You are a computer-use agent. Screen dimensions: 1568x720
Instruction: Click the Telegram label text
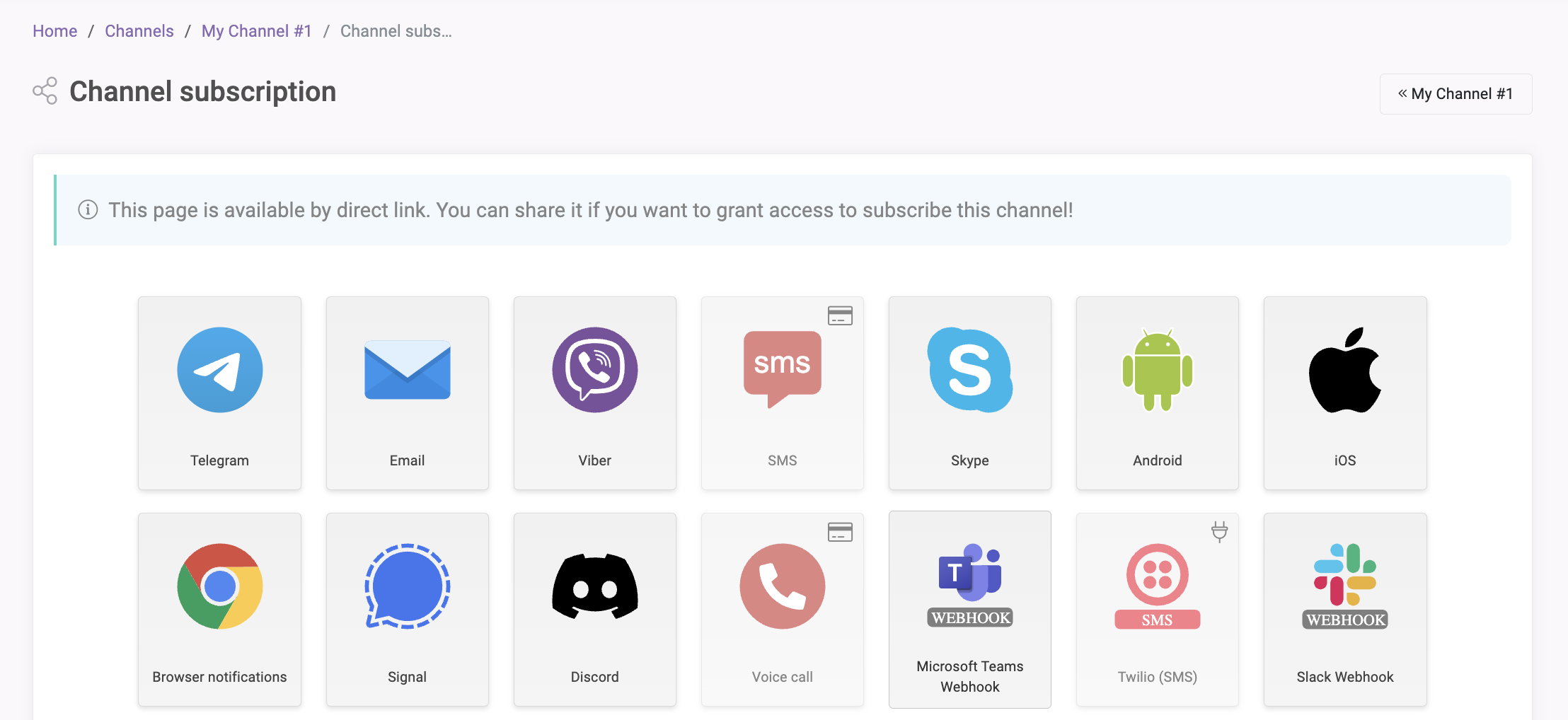point(219,460)
